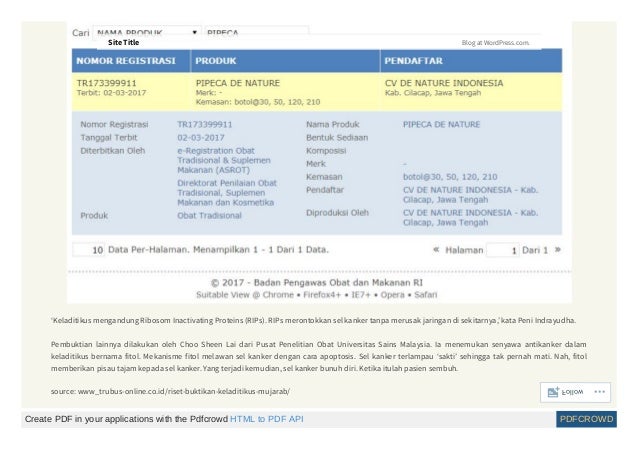This screenshot has width=638, height=452.
Task: Select registration number TR173399911 in yellow row
Action: (107, 83)
